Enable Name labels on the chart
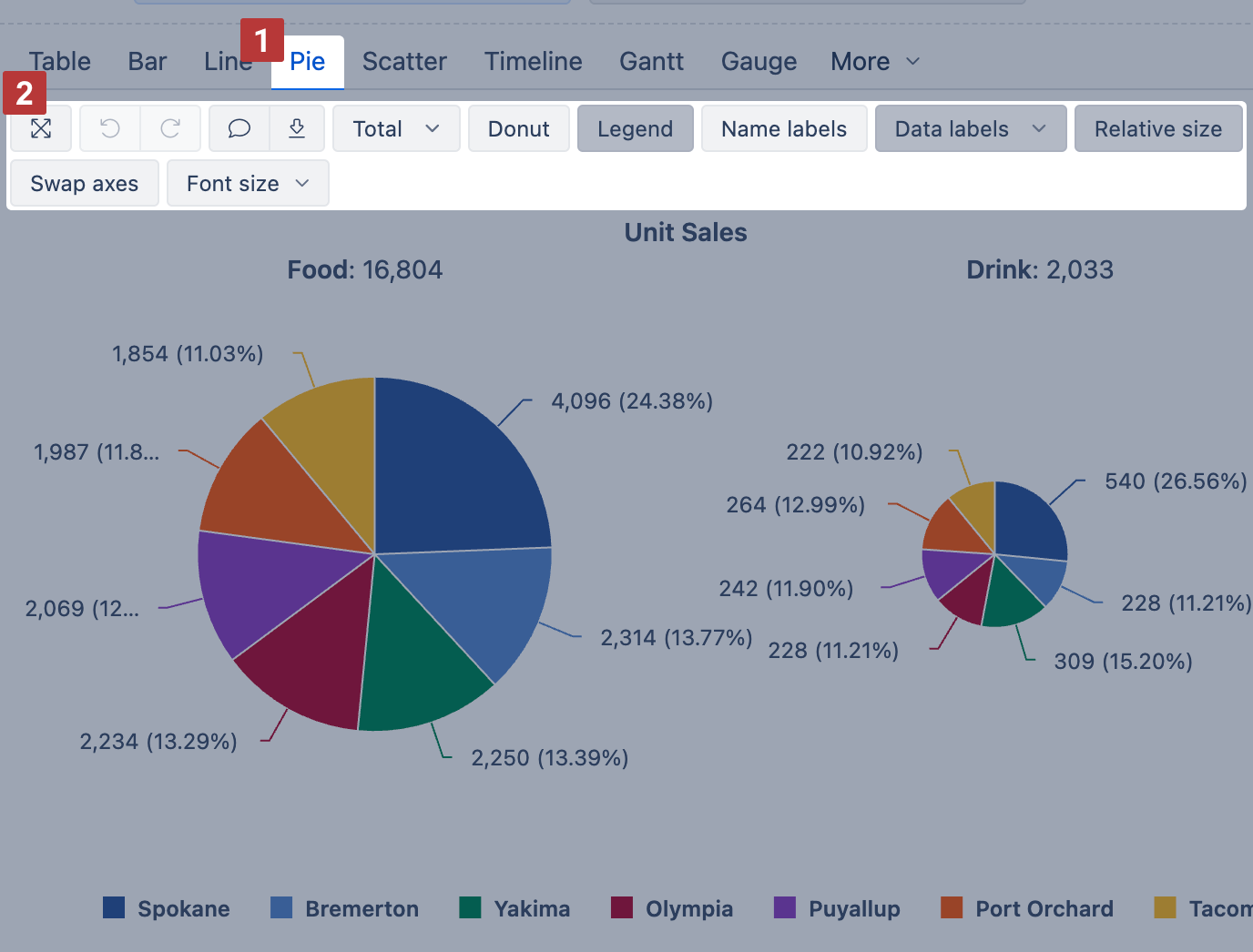The height and width of the screenshot is (952, 1253). 783,128
